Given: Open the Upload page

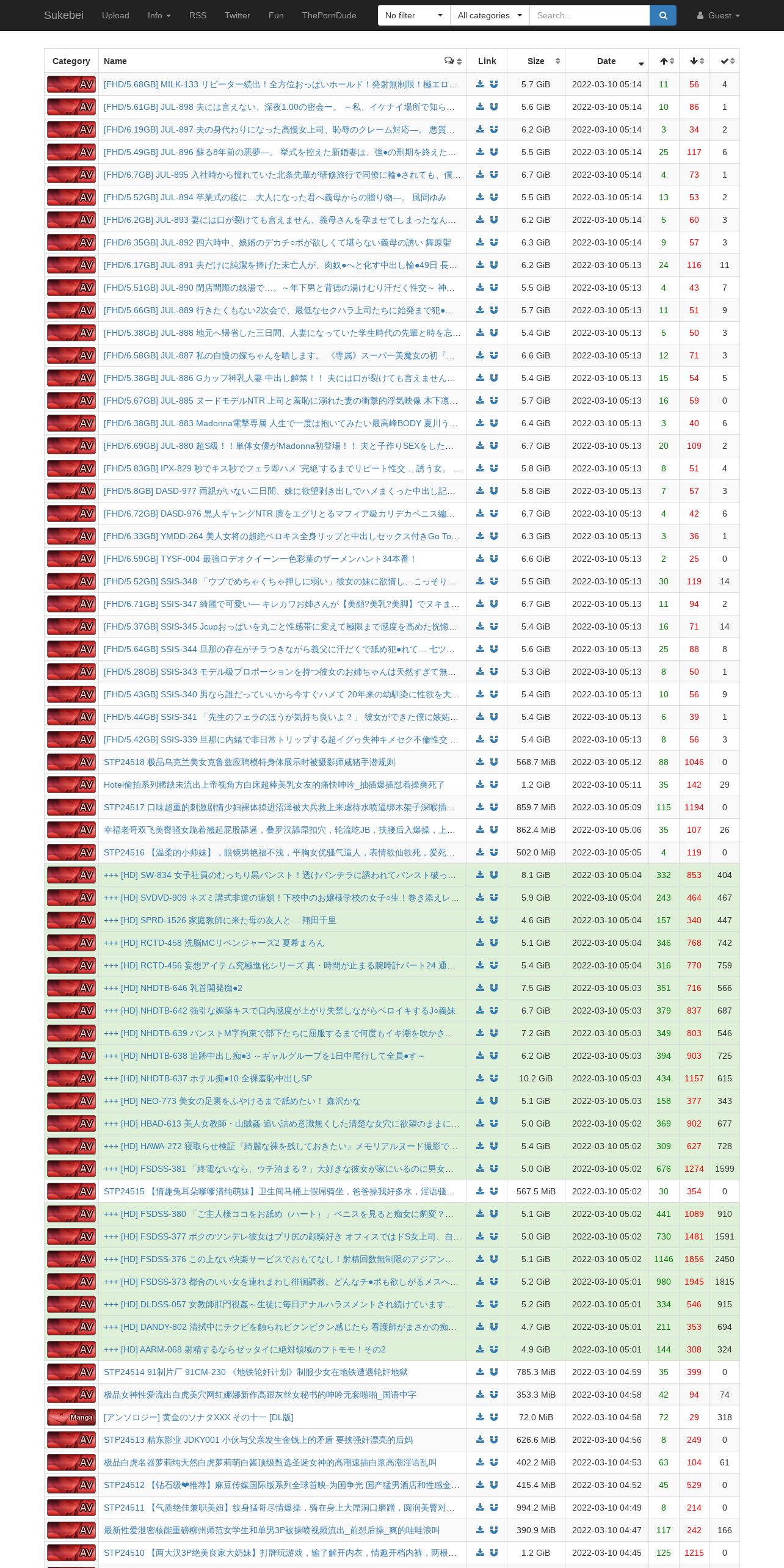Looking at the screenshot, I should point(115,15).
